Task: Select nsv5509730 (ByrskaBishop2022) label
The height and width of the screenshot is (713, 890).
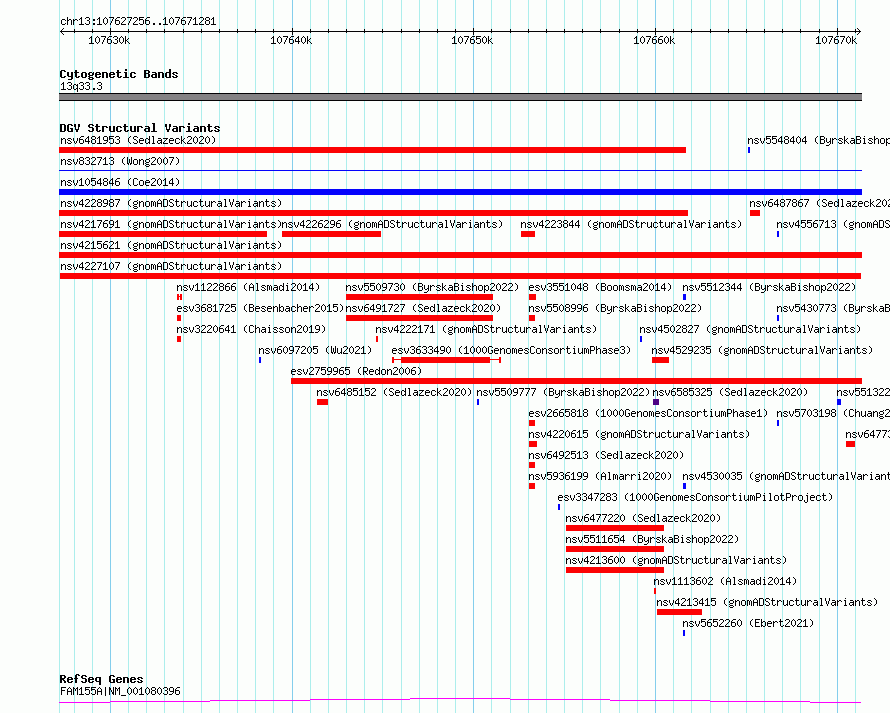Action: [x=432, y=287]
